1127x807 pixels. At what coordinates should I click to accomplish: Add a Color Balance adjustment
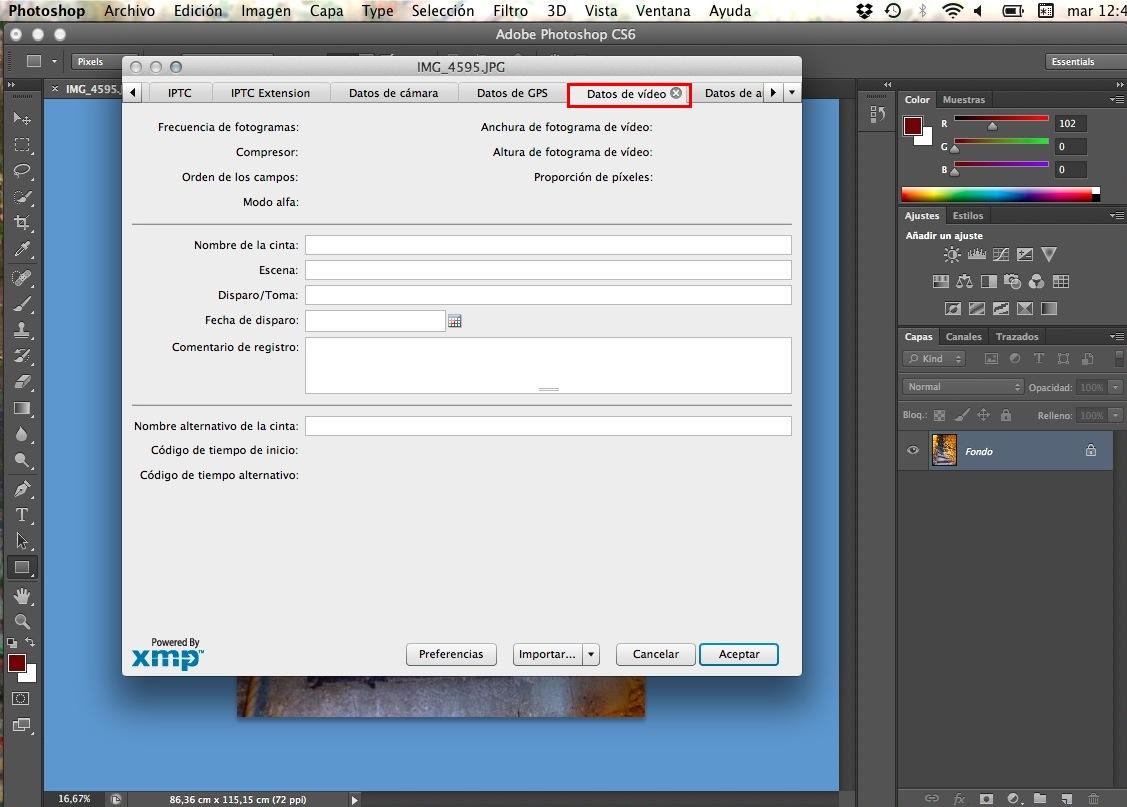click(964, 282)
